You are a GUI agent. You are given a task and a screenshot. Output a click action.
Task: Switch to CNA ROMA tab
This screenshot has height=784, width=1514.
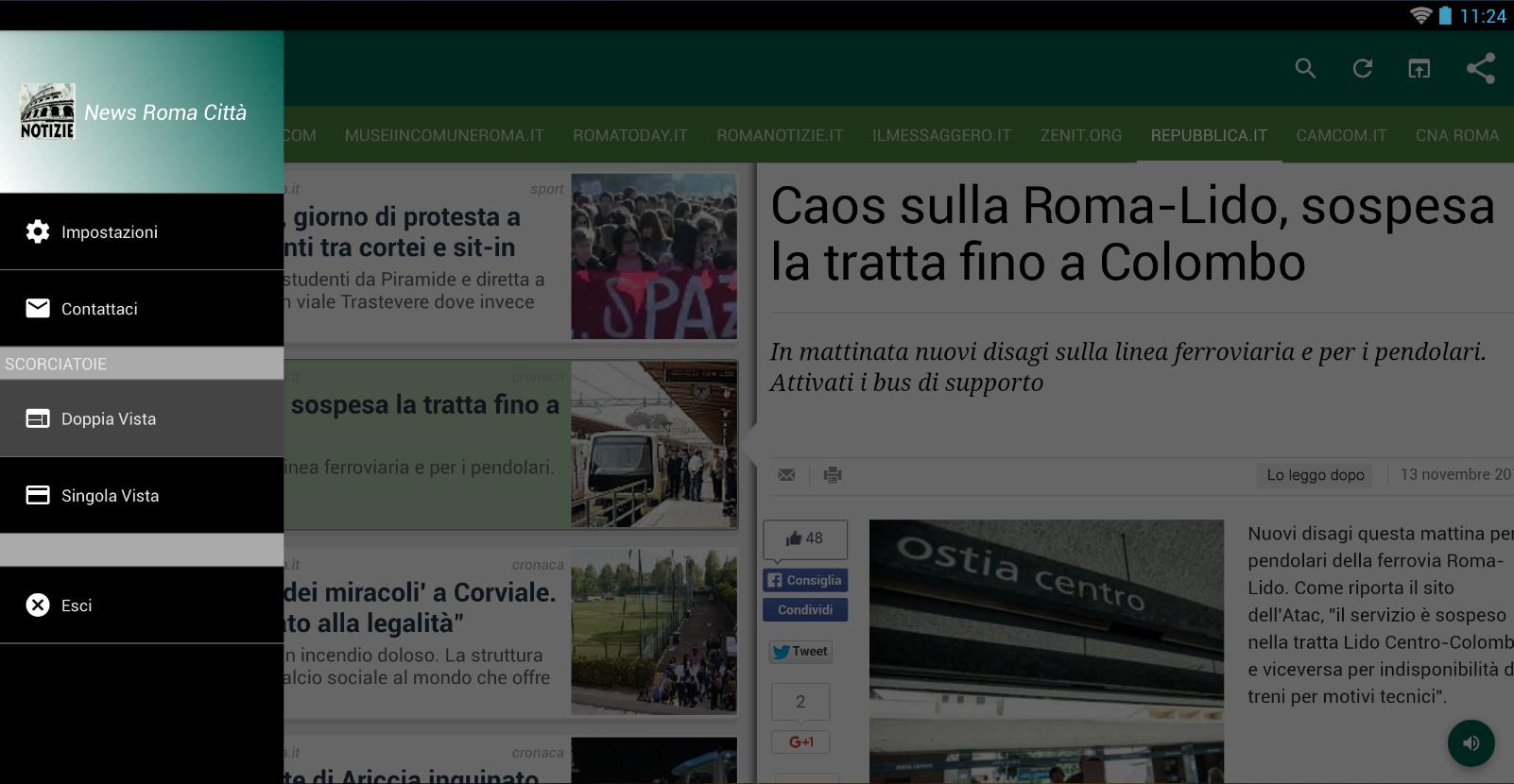pyautogui.click(x=1456, y=135)
